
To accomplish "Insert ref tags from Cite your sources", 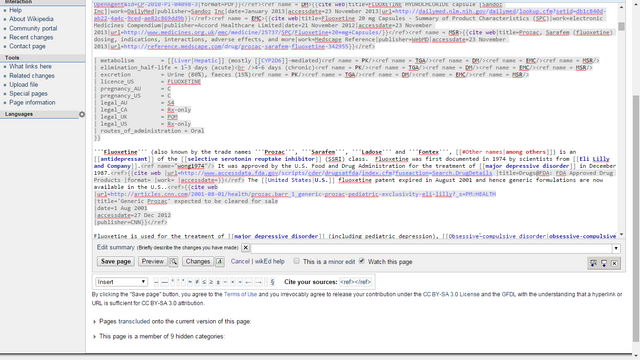I will click(x=356, y=282).
